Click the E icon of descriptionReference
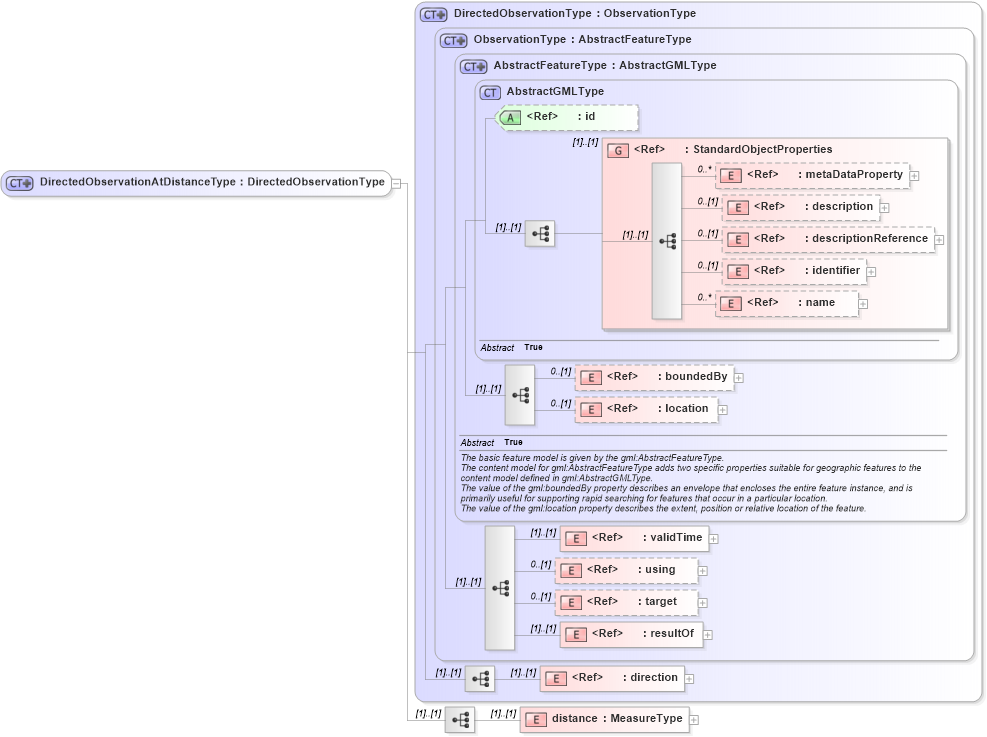The width and height of the screenshot is (987, 737). 738,240
